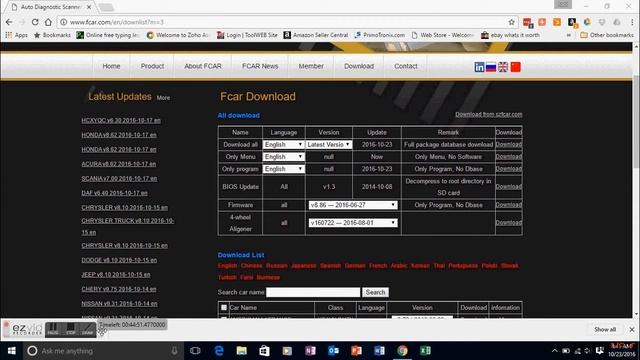Open the Windows Start menu
The image size is (640, 360).
click(x=12, y=351)
